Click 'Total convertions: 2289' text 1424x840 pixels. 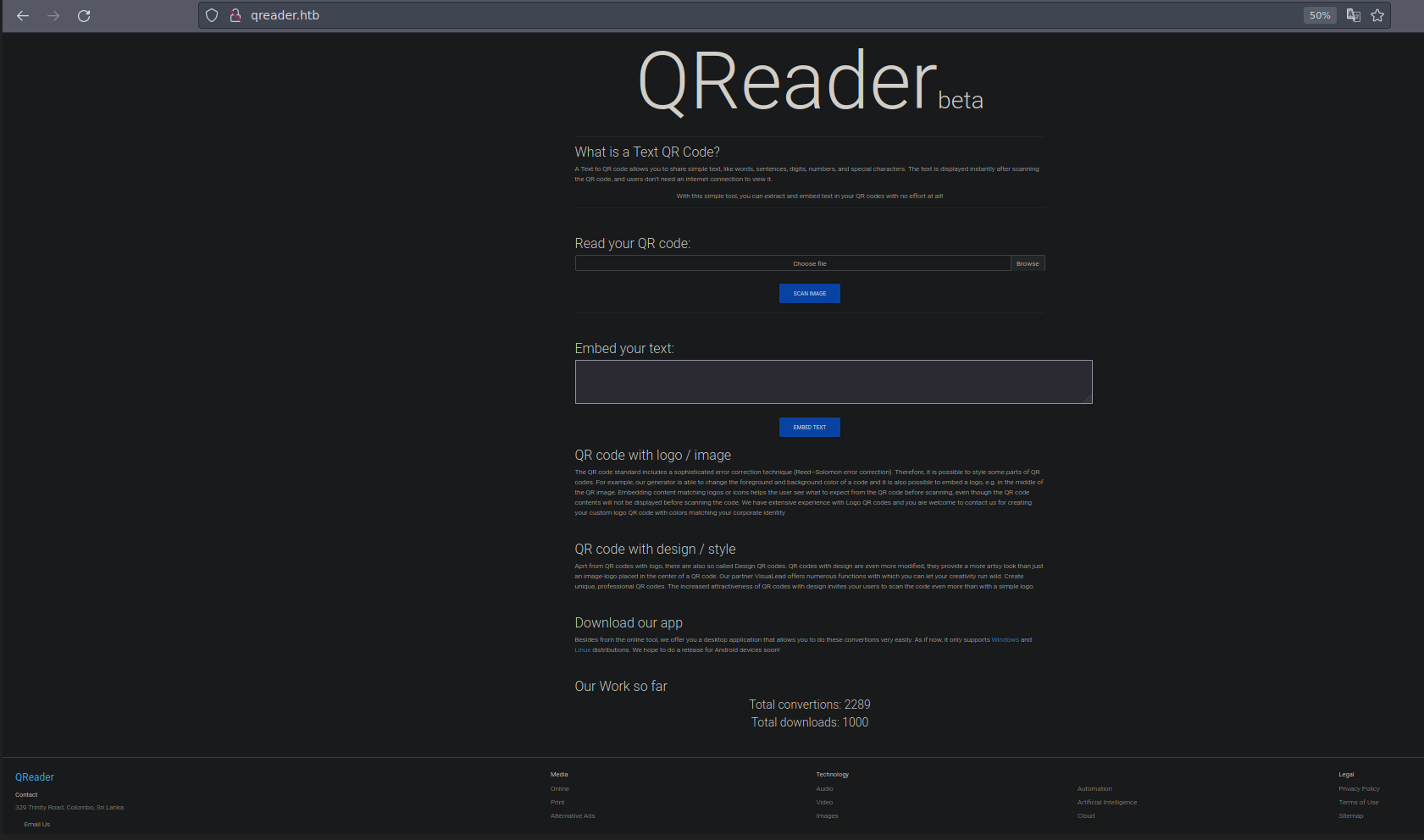point(810,705)
